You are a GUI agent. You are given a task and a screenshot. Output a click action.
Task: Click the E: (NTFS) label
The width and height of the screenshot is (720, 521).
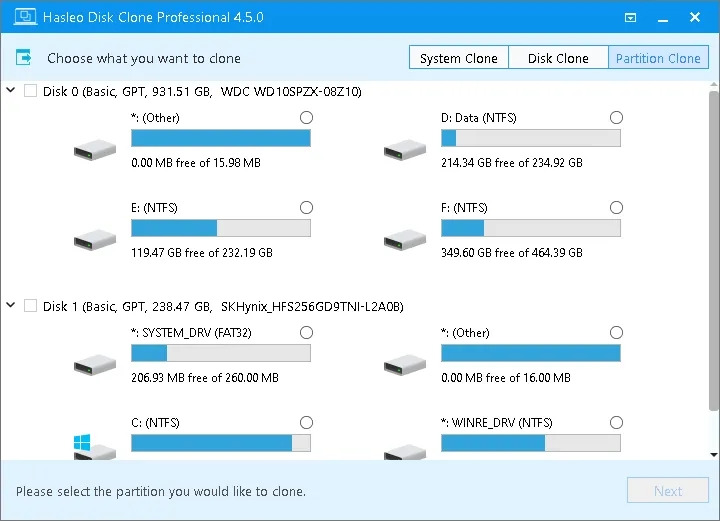[x=154, y=208]
